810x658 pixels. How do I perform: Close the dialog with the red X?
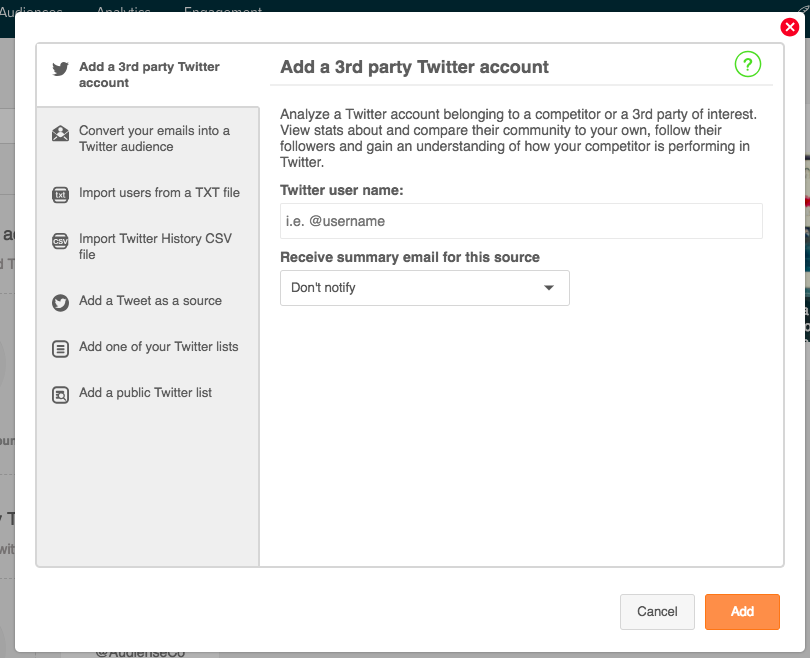[790, 27]
